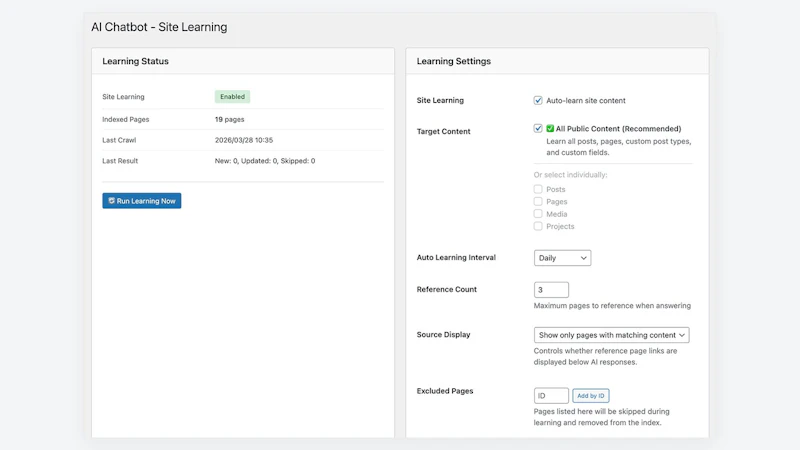Click the Learning Status panel heading
Screen dimensions: 800x450
click(x=135, y=61)
